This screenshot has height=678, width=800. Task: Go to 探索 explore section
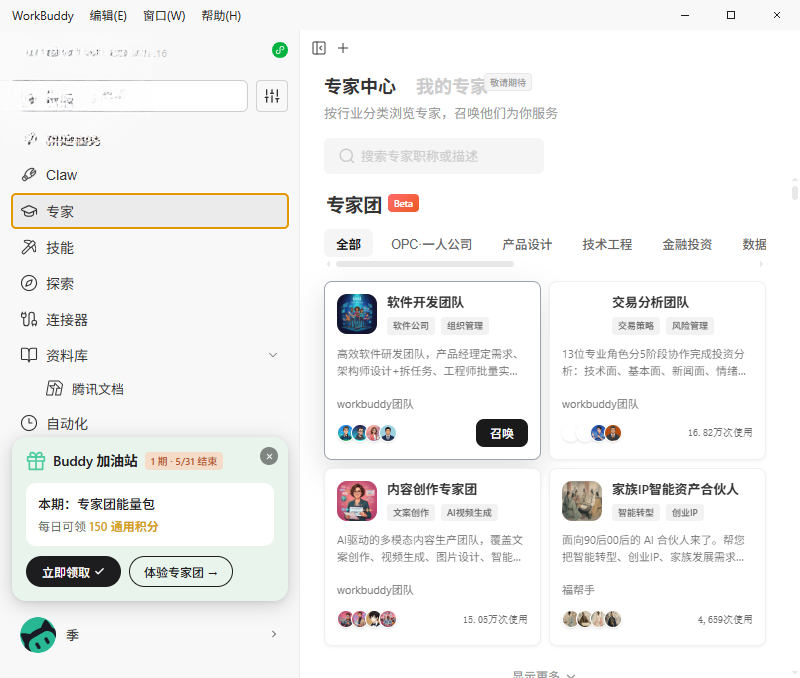coord(150,283)
